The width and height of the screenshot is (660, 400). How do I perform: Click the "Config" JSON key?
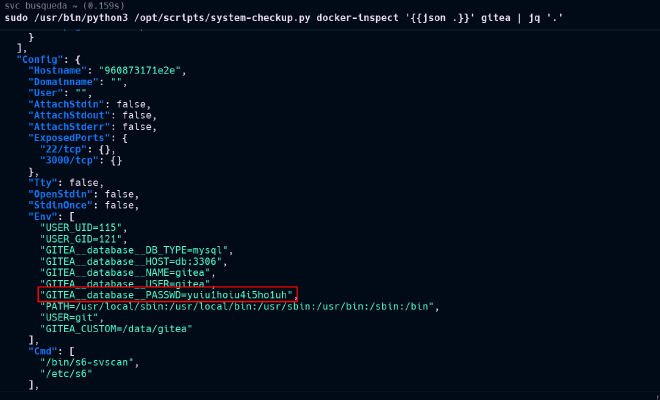[x=40, y=59]
